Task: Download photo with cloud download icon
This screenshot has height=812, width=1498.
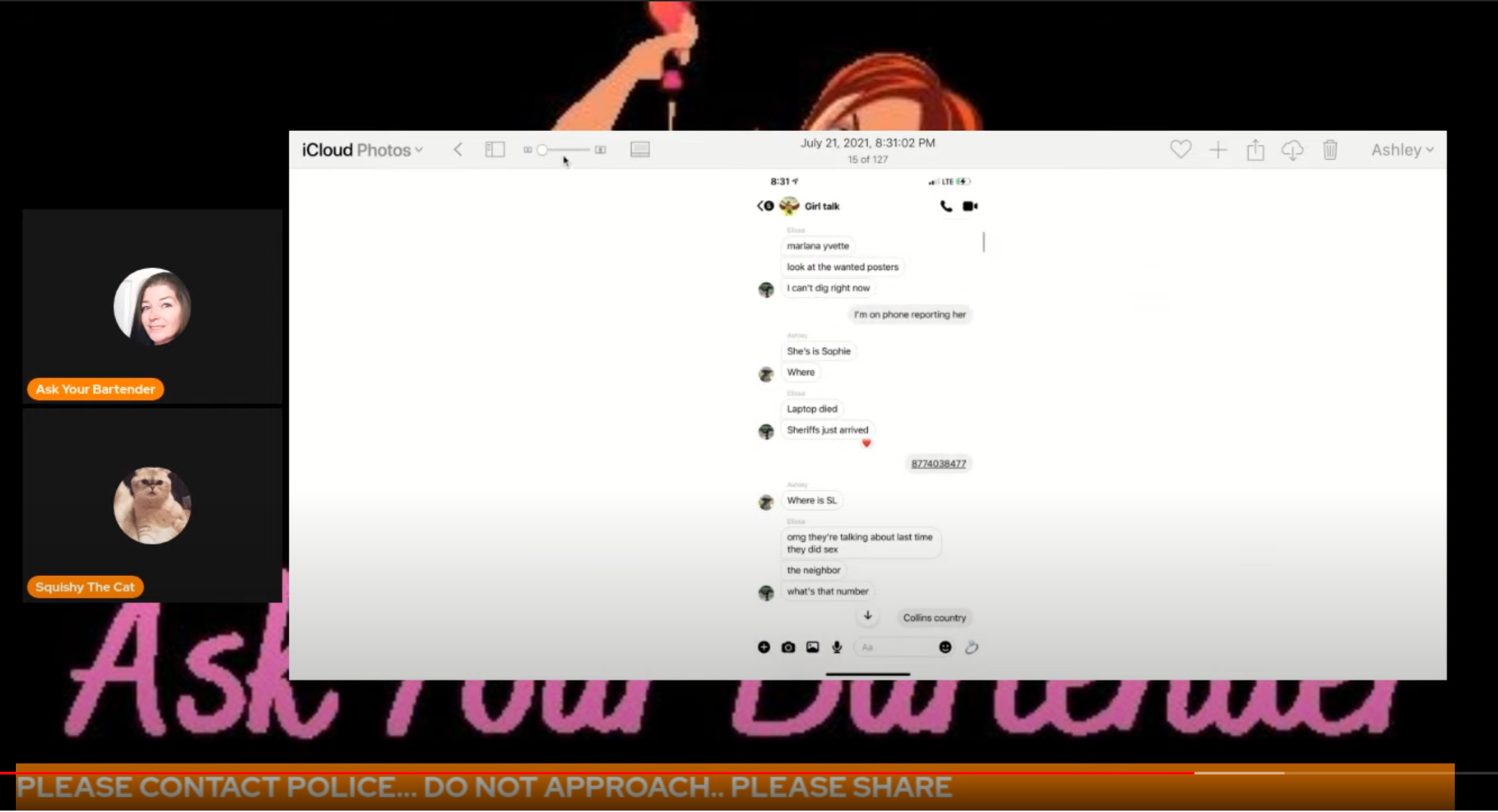Action: (x=1293, y=150)
